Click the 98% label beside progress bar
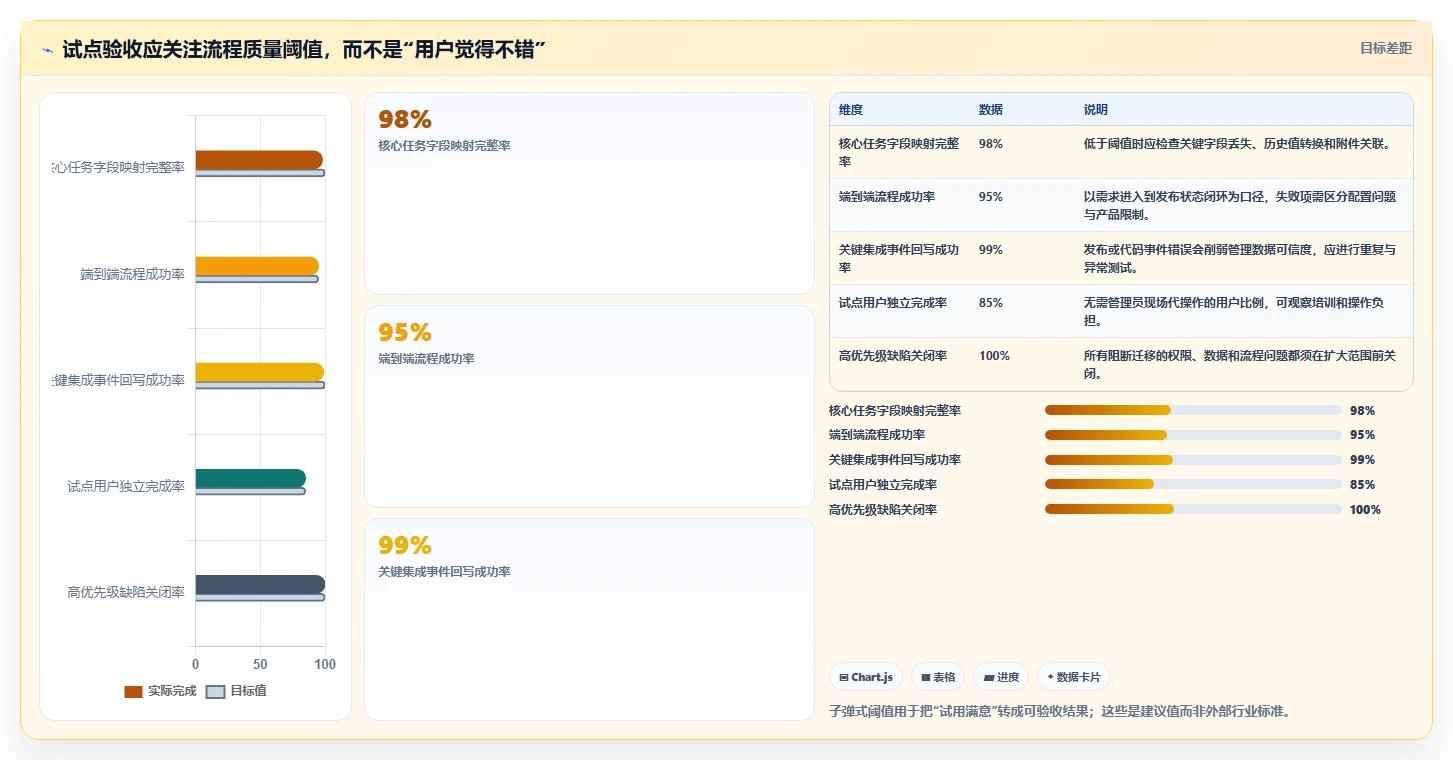Screen dimensions: 1453x760 pyautogui.click(x=1362, y=411)
